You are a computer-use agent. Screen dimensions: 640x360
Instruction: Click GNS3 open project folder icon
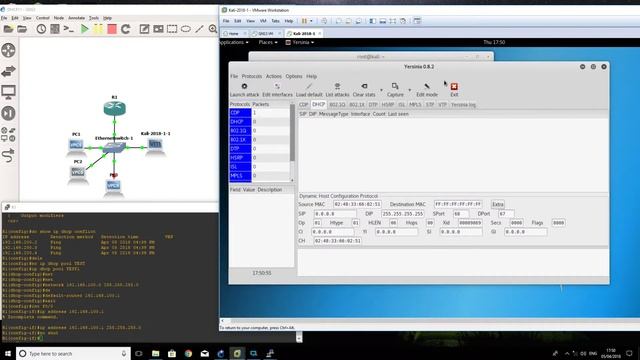coord(22,29)
